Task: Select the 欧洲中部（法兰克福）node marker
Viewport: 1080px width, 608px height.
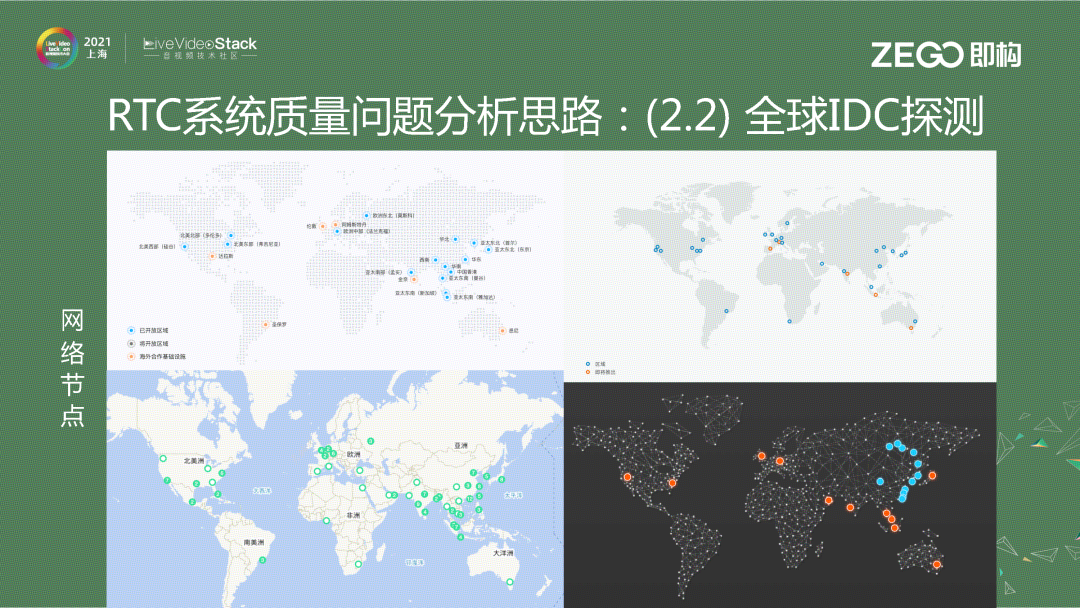Action: coord(337,232)
